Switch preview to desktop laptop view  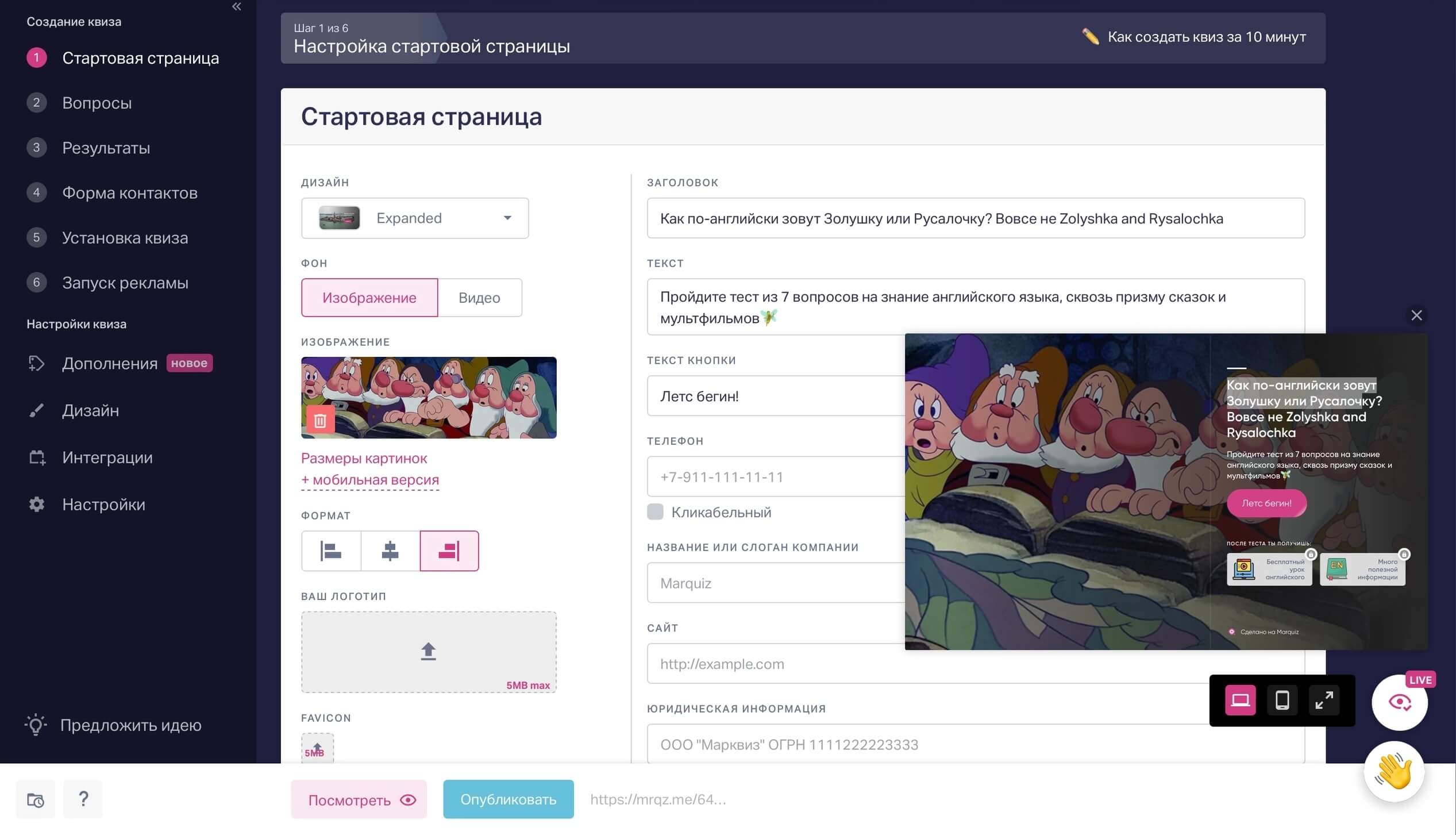coord(1240,700)
